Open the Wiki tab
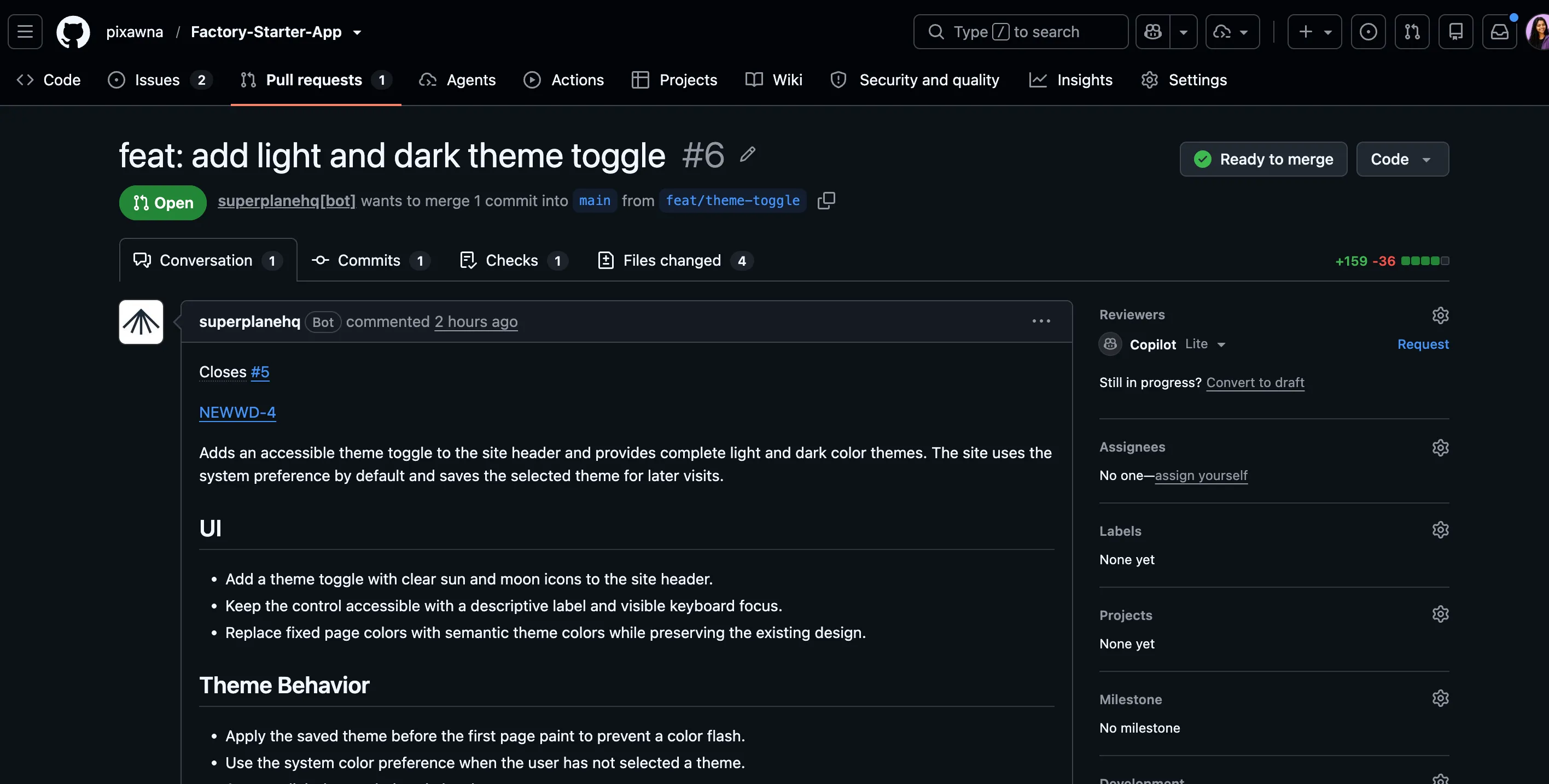1549x784 pixels. pos(774,80)
